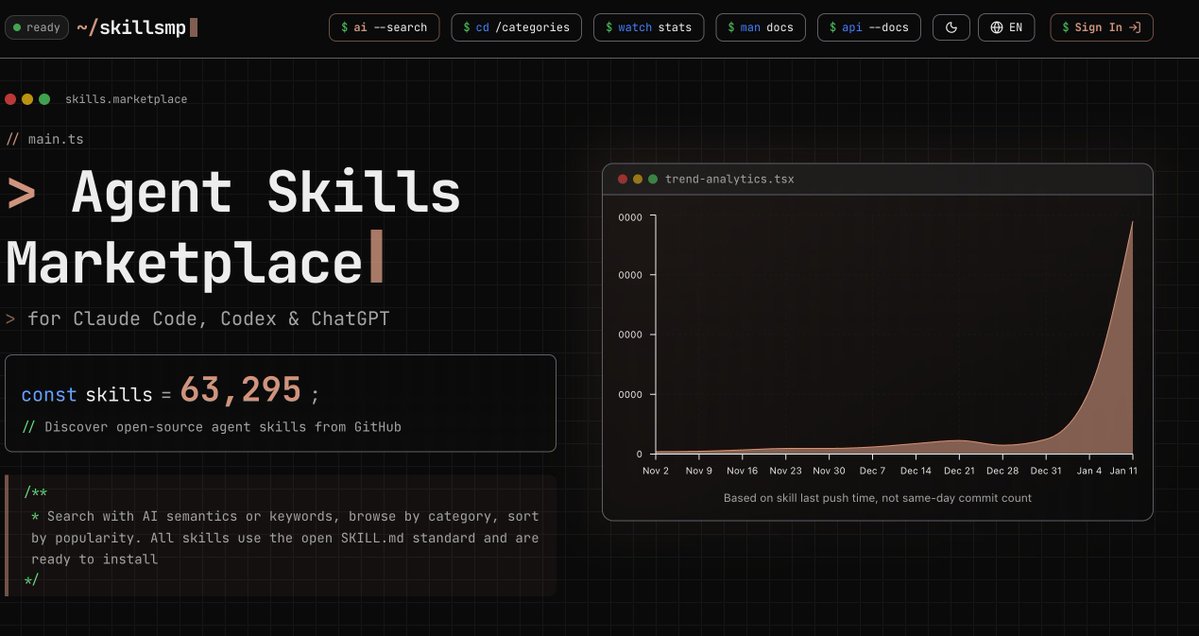
Task: Expand the man docs section
Action: pos(761,27)
